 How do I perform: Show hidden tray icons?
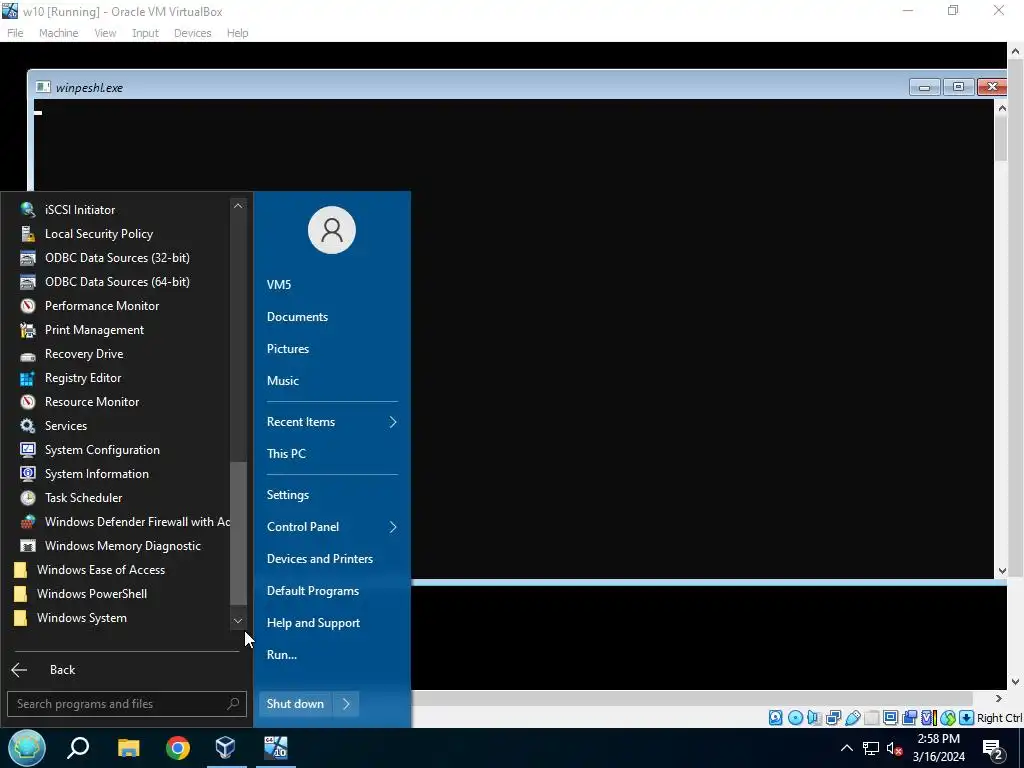(846, 748)
